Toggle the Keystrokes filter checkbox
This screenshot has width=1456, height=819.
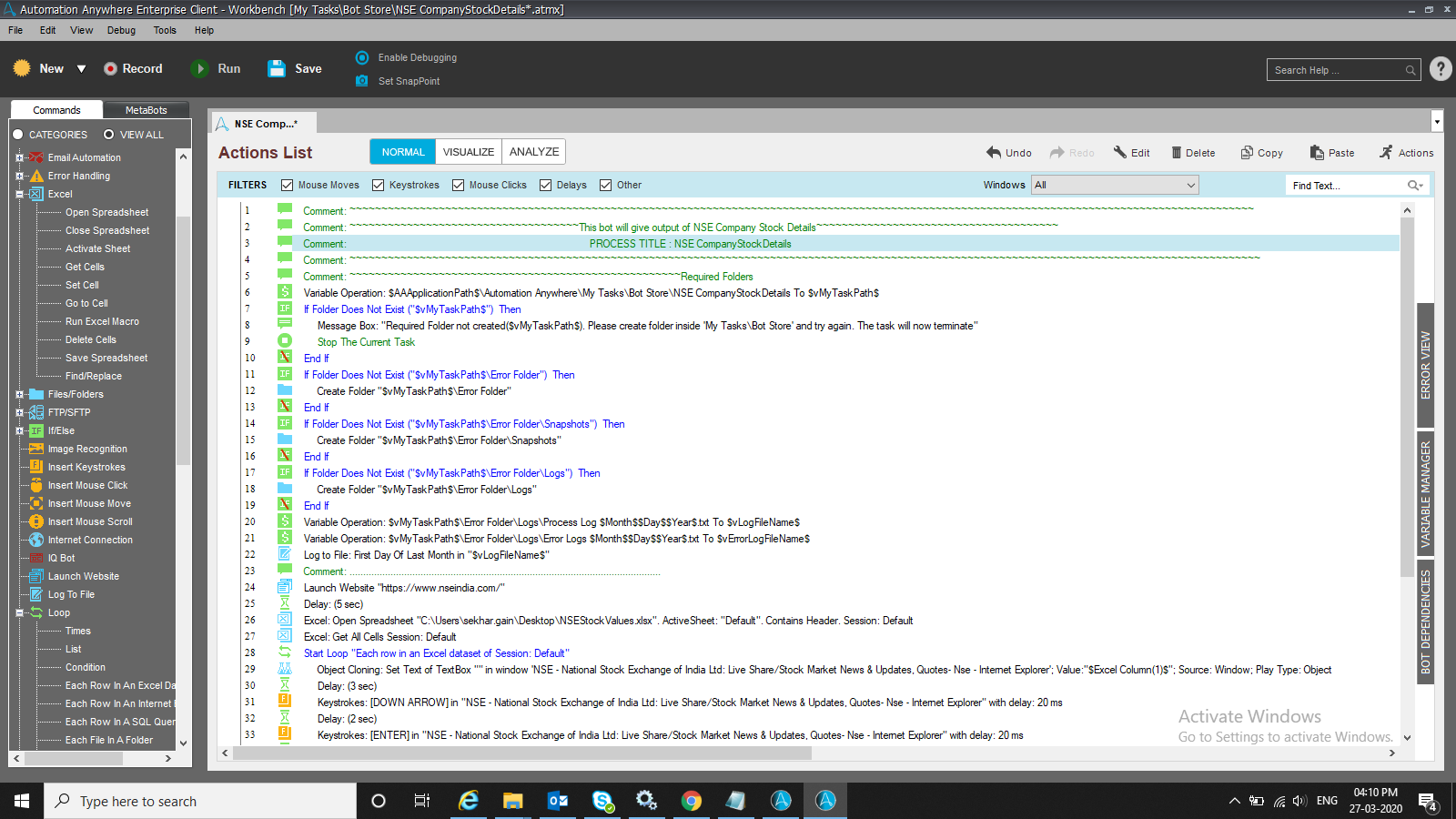pos(379,185)
